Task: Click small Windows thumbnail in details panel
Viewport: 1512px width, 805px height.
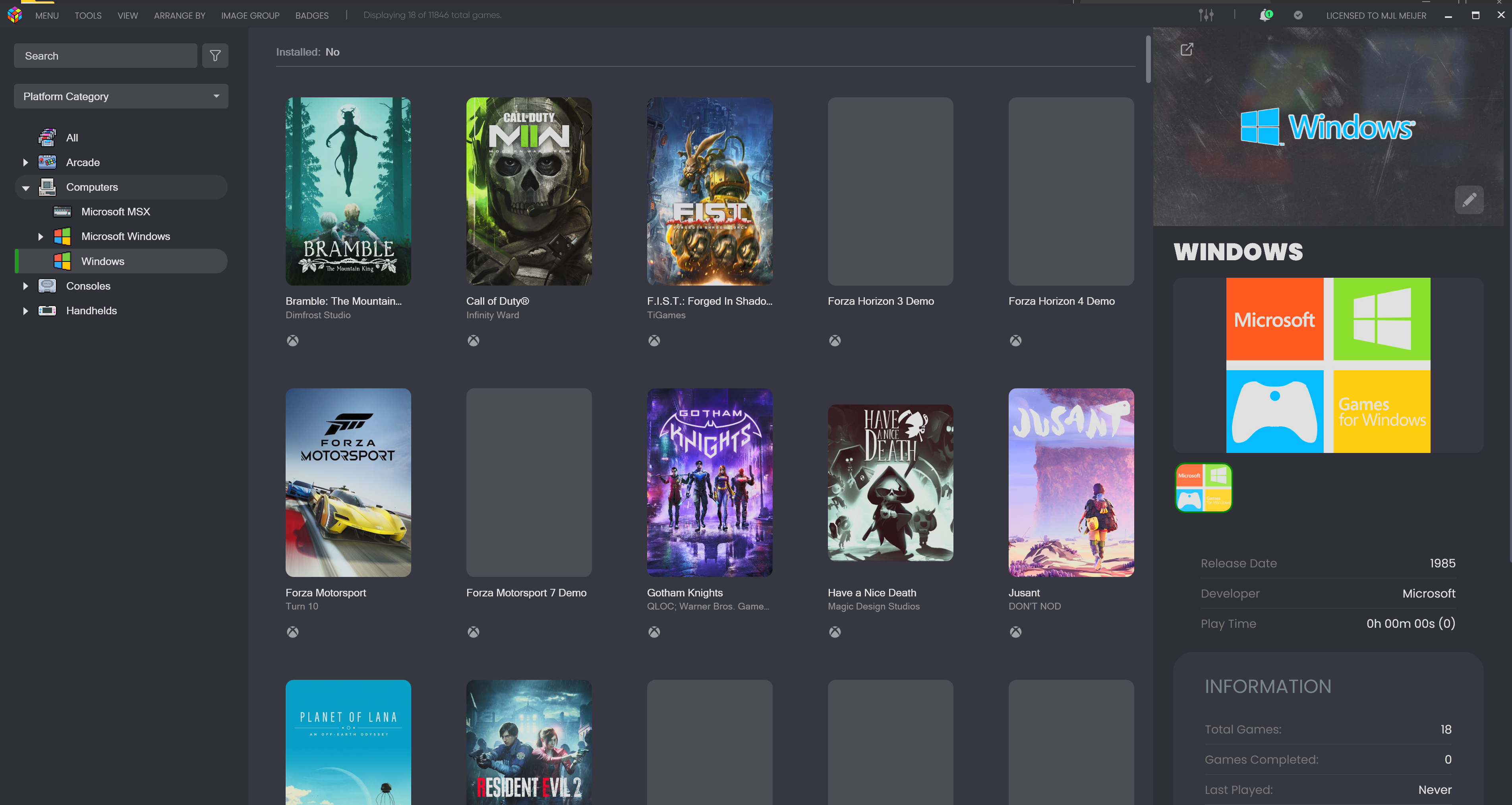Action: click(x=1203, y=488)
